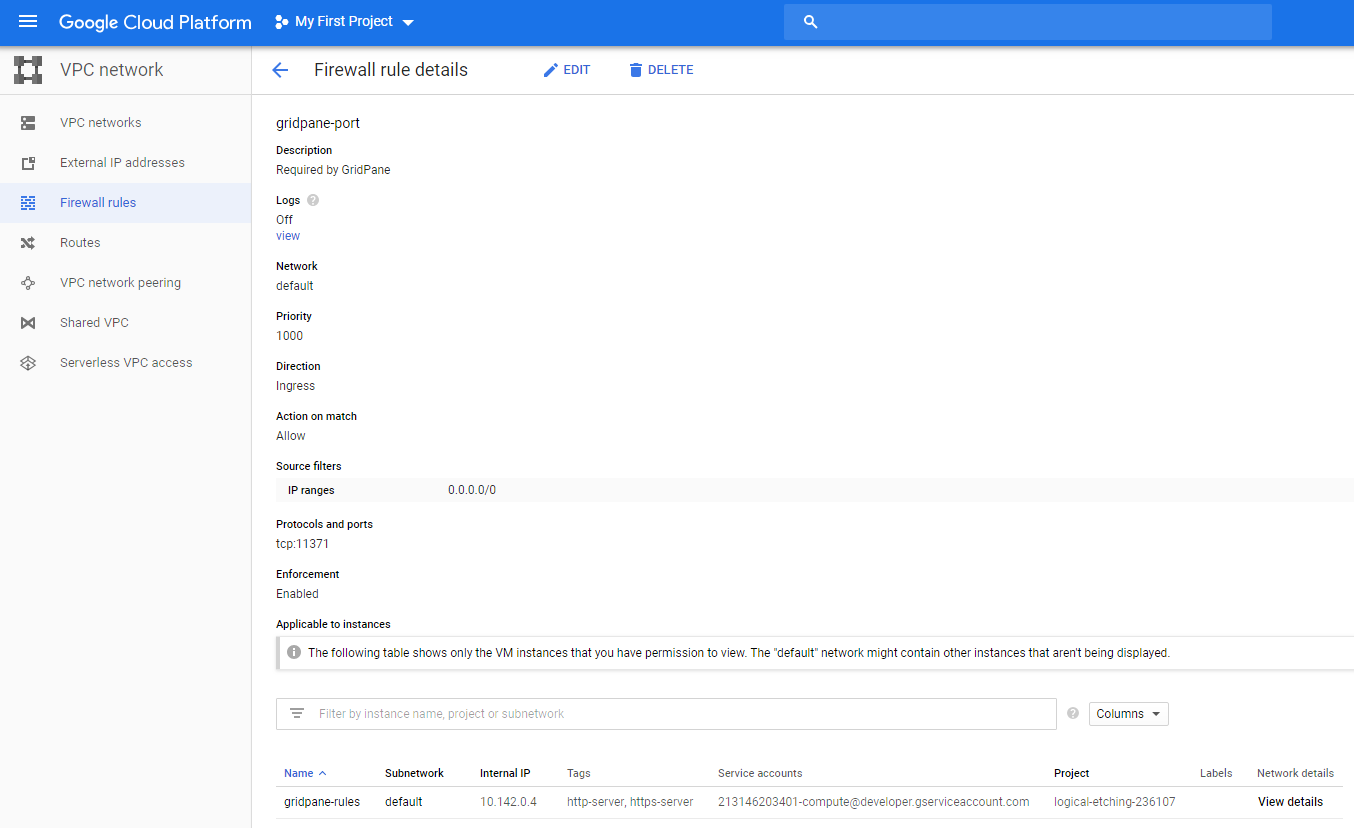Open the logical-etching-236107 project link
The image size is (1354, 828).
[x=1114, y=802]
